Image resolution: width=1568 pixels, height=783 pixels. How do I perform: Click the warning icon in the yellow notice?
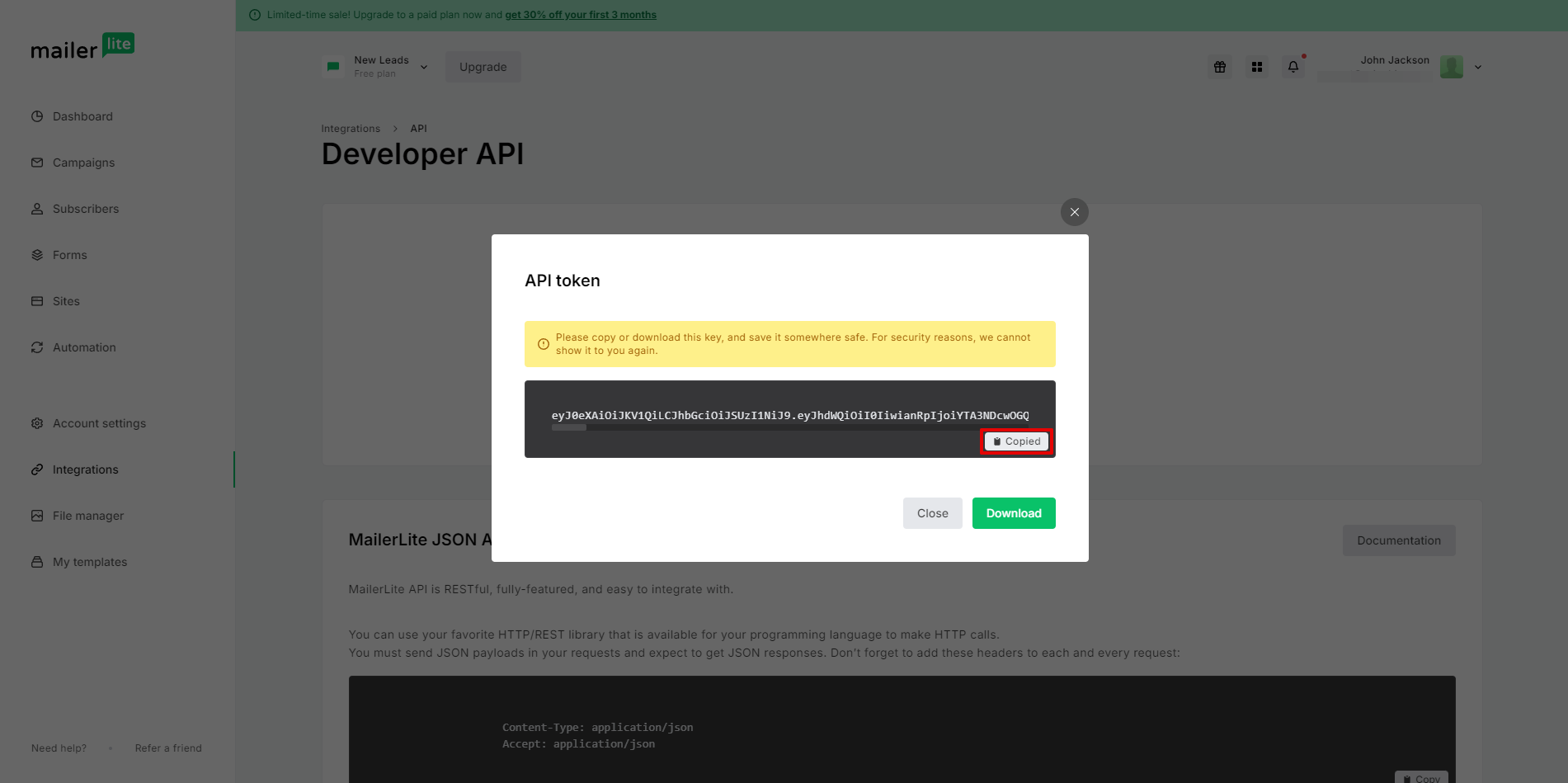coord(544,344)
